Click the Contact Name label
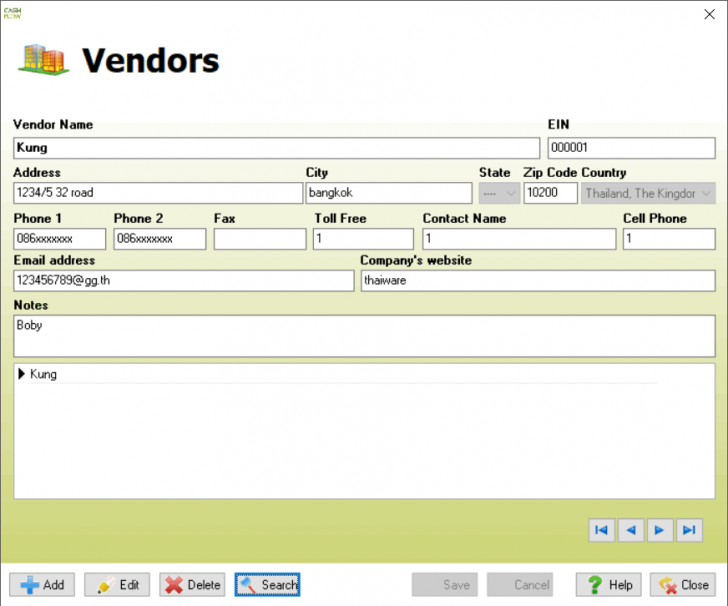 464,218
